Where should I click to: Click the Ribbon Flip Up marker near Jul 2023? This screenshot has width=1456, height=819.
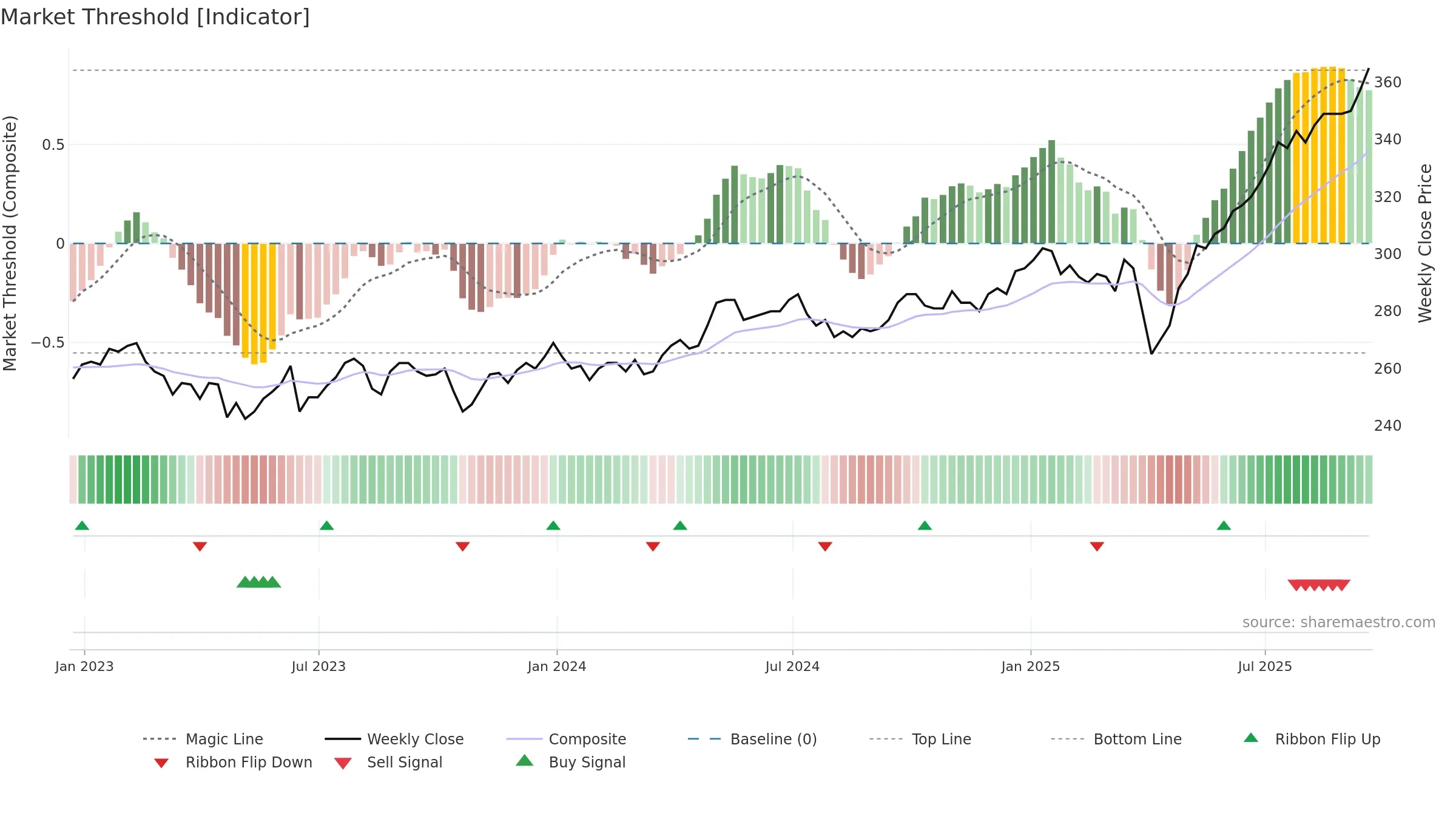[326, 525]
